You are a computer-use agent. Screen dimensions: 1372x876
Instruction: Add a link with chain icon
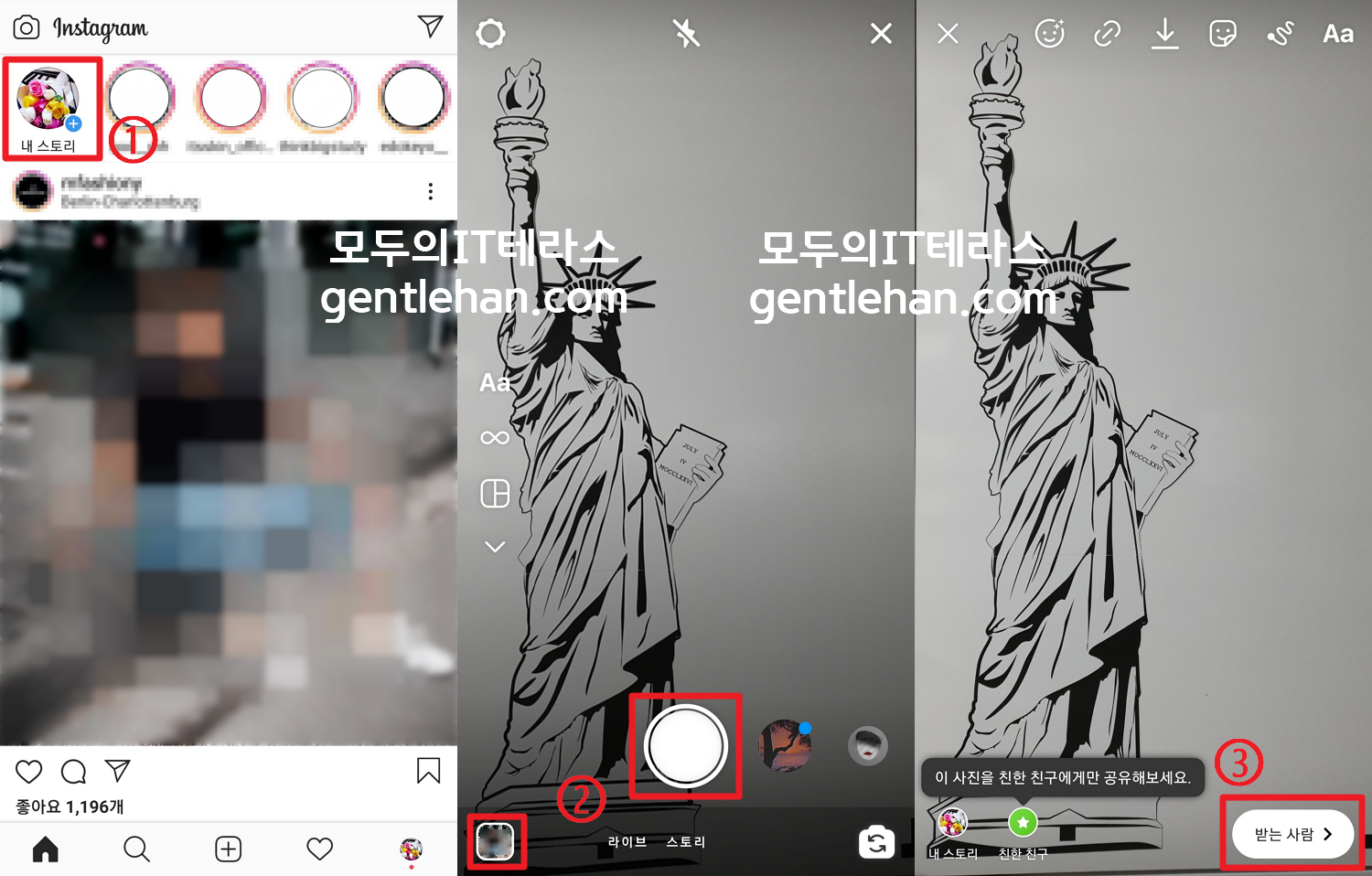point(1107,34)
